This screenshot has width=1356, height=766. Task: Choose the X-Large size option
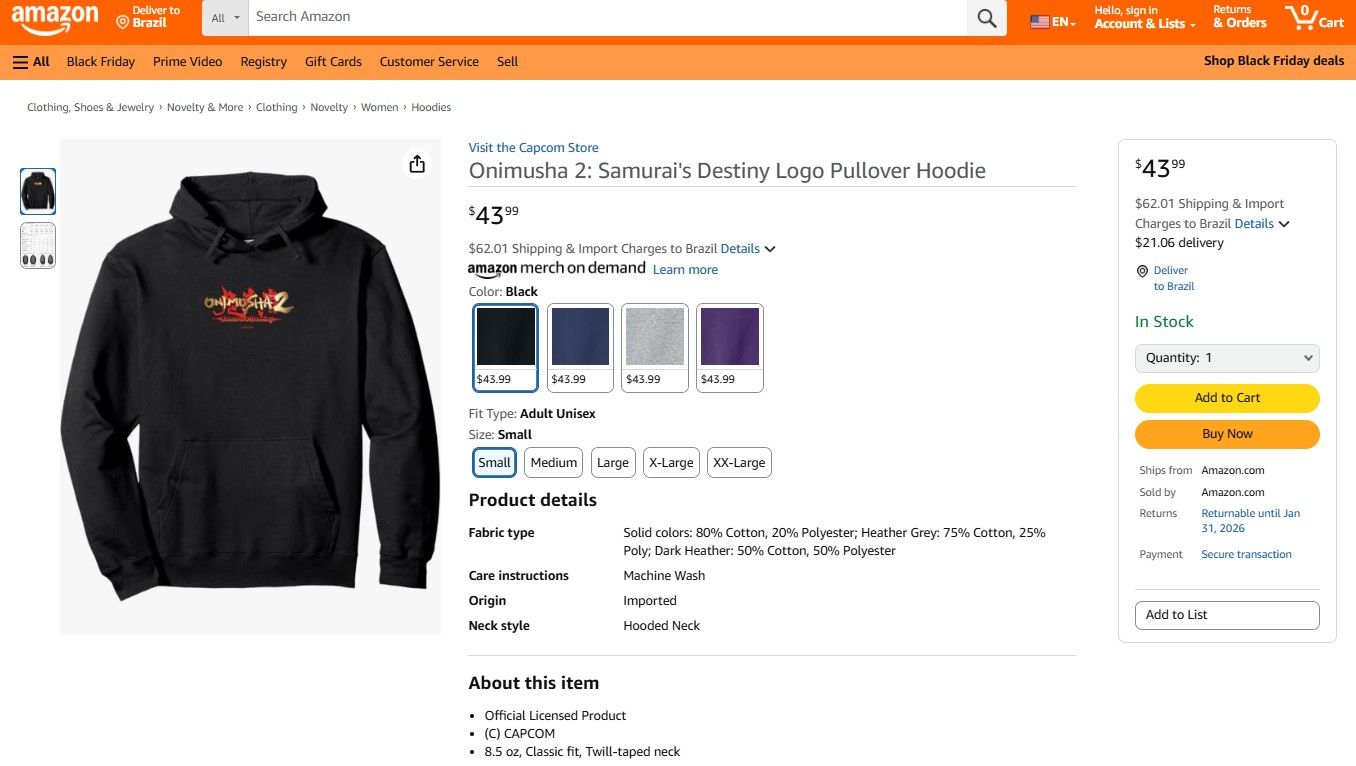(670, 463)
